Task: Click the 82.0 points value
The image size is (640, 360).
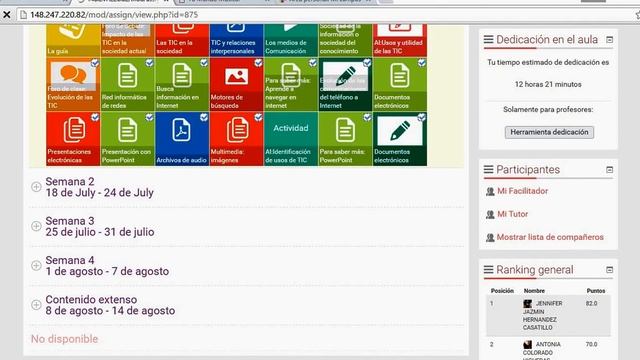Action: click(x=591, y=304)
